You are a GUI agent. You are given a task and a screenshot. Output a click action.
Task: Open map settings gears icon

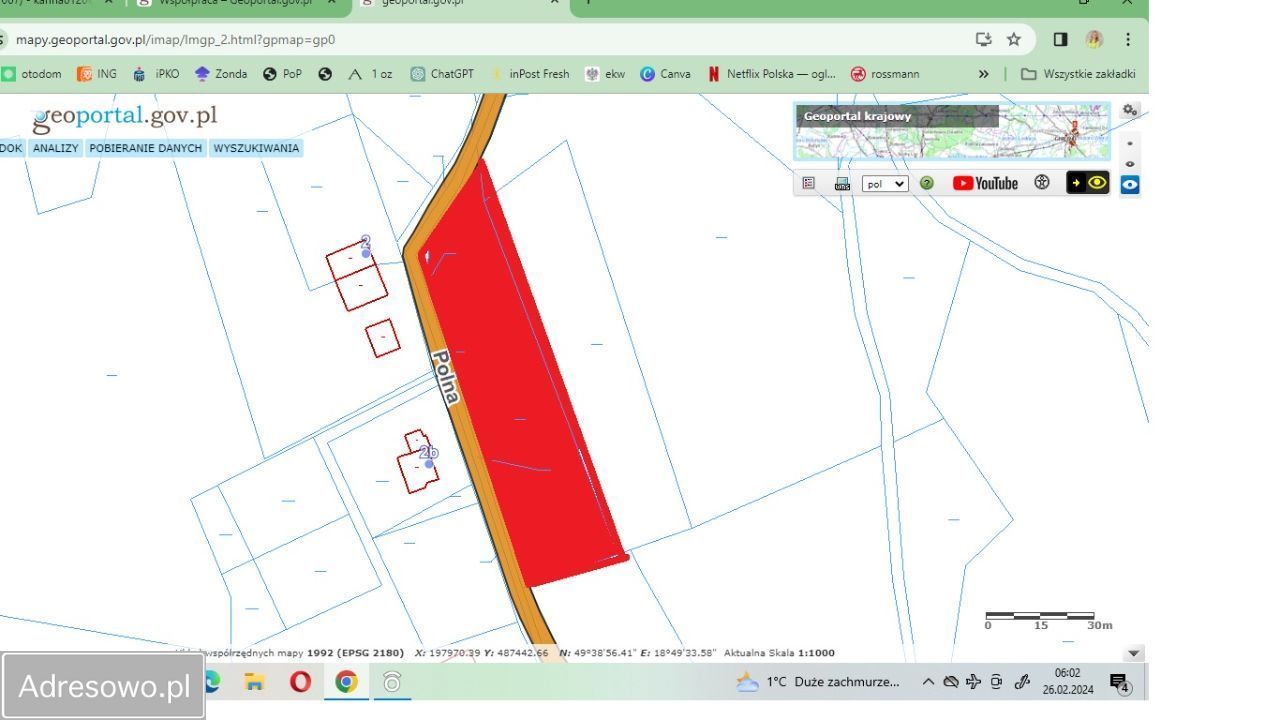tap(1129, 110)
